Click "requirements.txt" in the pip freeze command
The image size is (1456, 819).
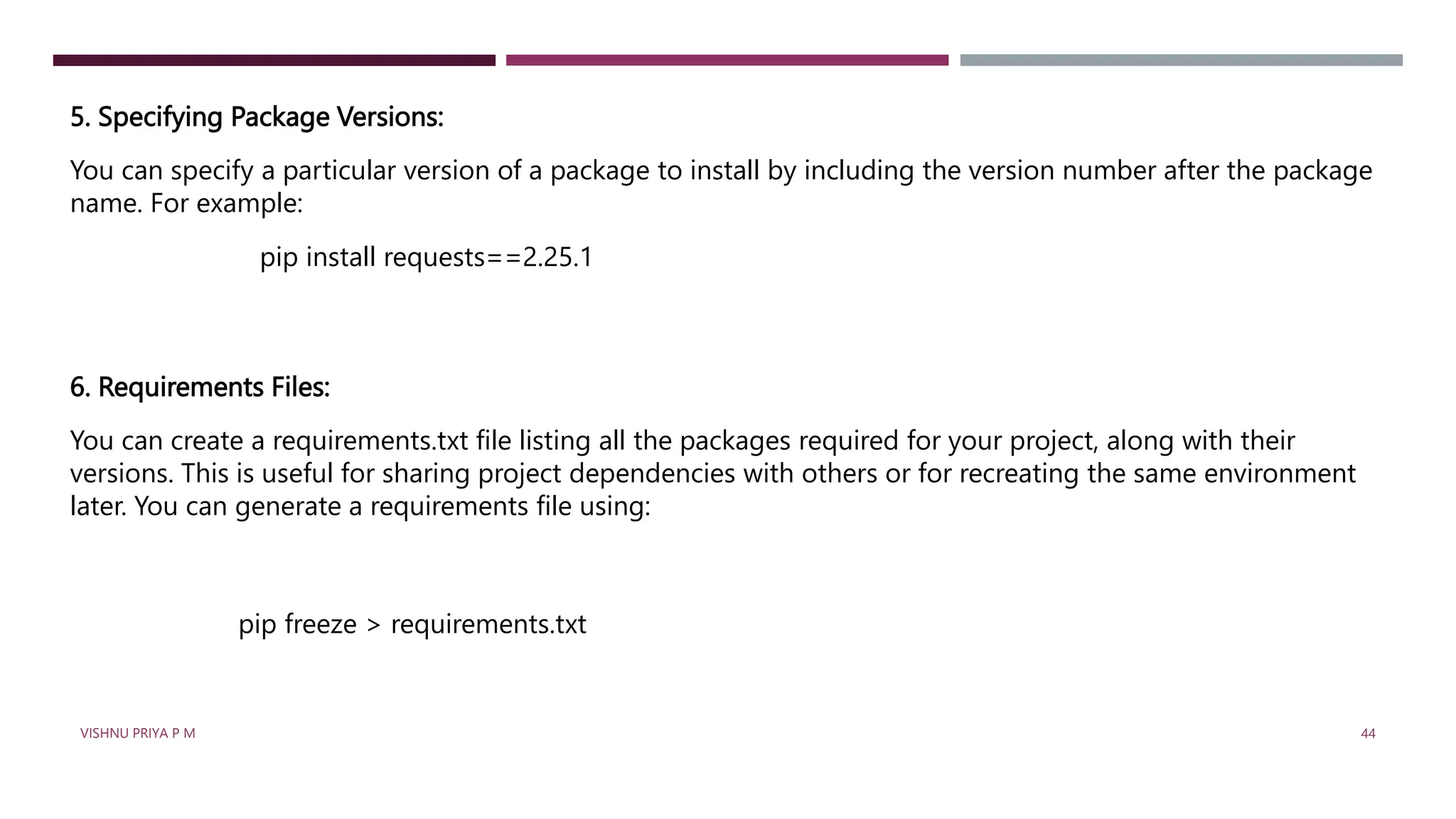tap(488, 623)
